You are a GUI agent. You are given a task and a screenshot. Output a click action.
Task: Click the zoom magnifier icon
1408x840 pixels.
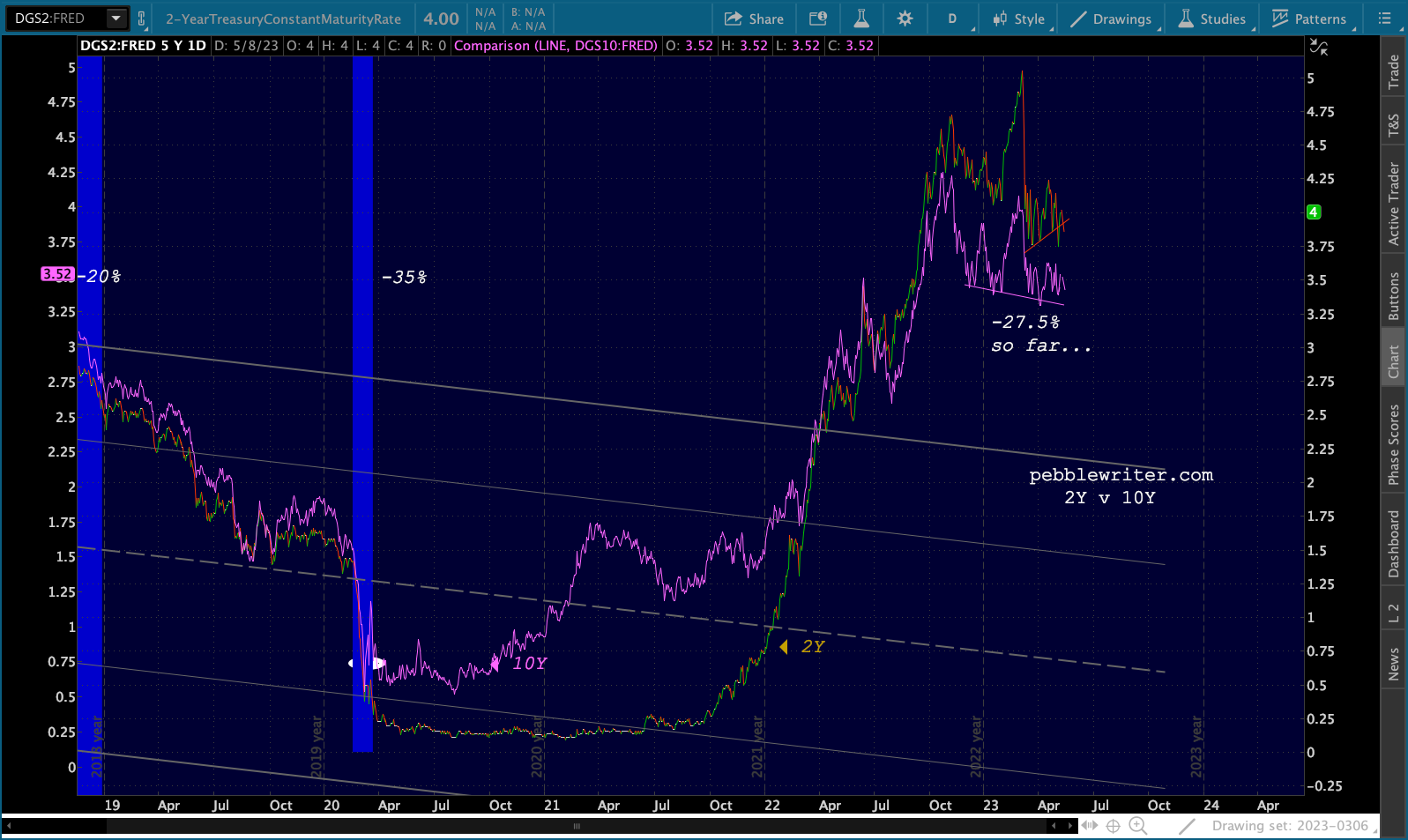1138,826
